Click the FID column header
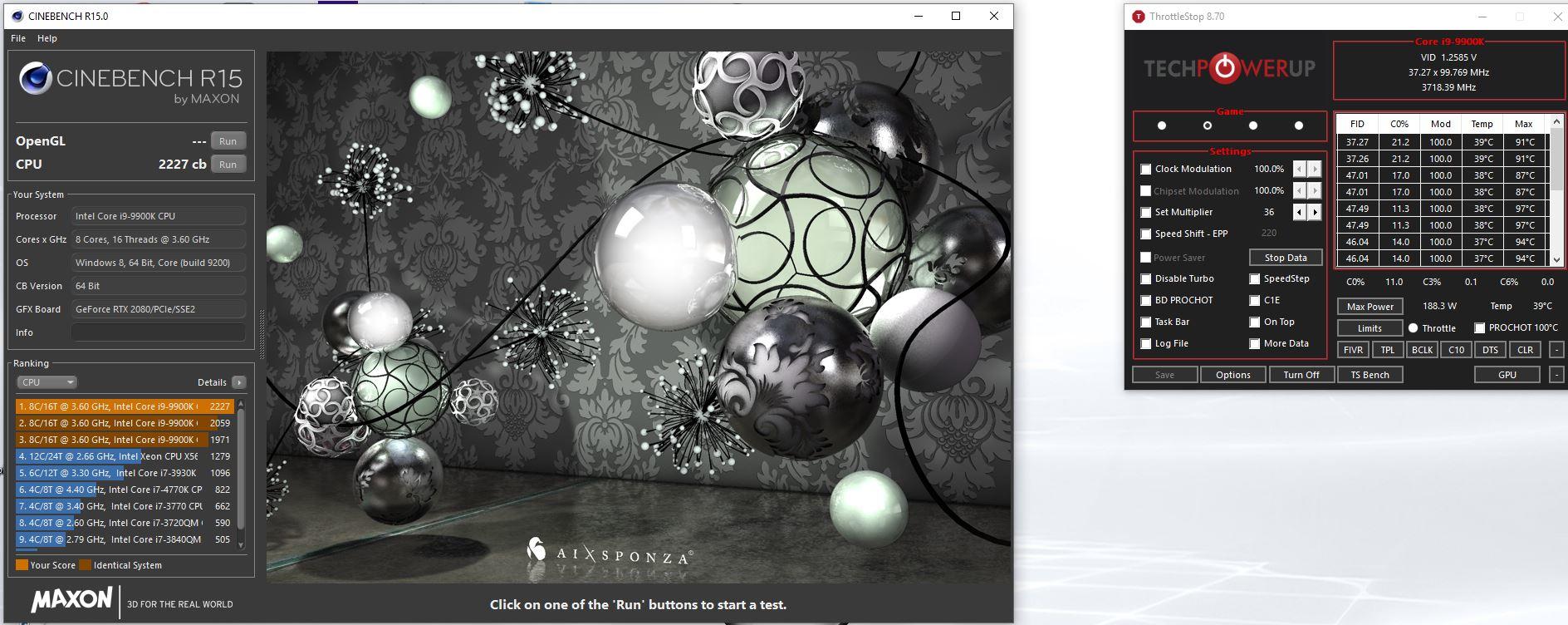This screenshot has height=625, width=1568. coord(1357,124)
